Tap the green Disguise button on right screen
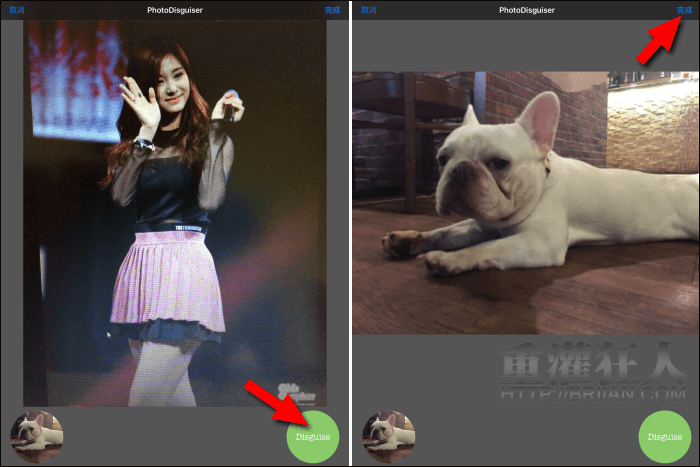 click(664, 436)
